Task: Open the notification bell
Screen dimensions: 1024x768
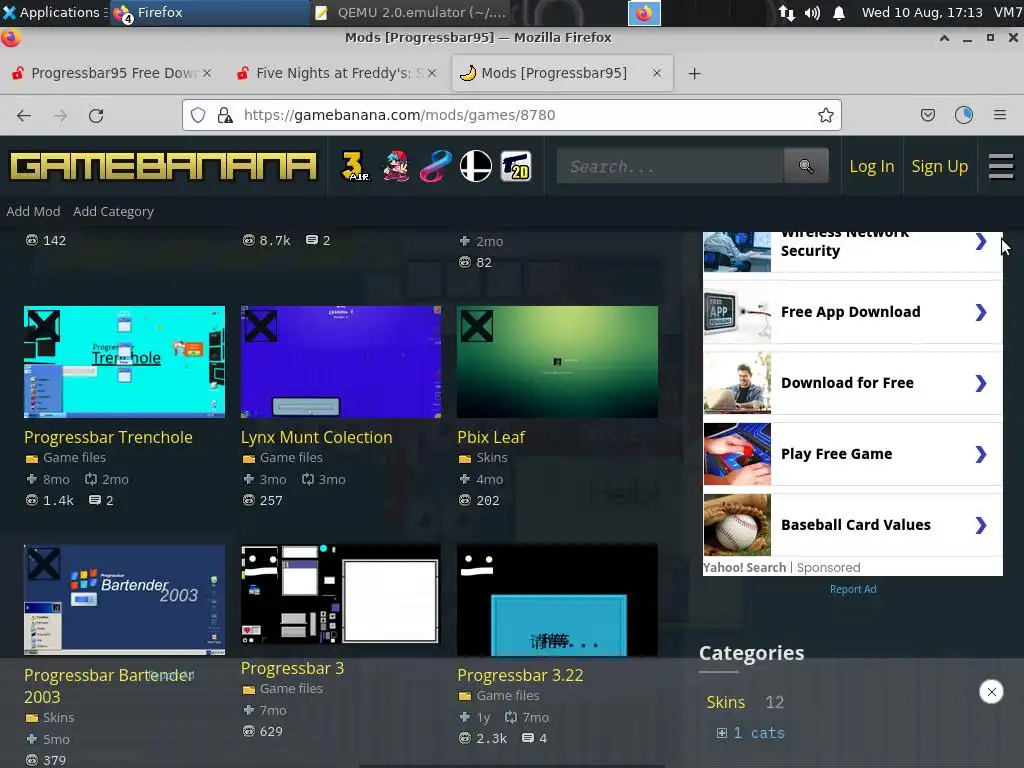Action: click(839, 13)
